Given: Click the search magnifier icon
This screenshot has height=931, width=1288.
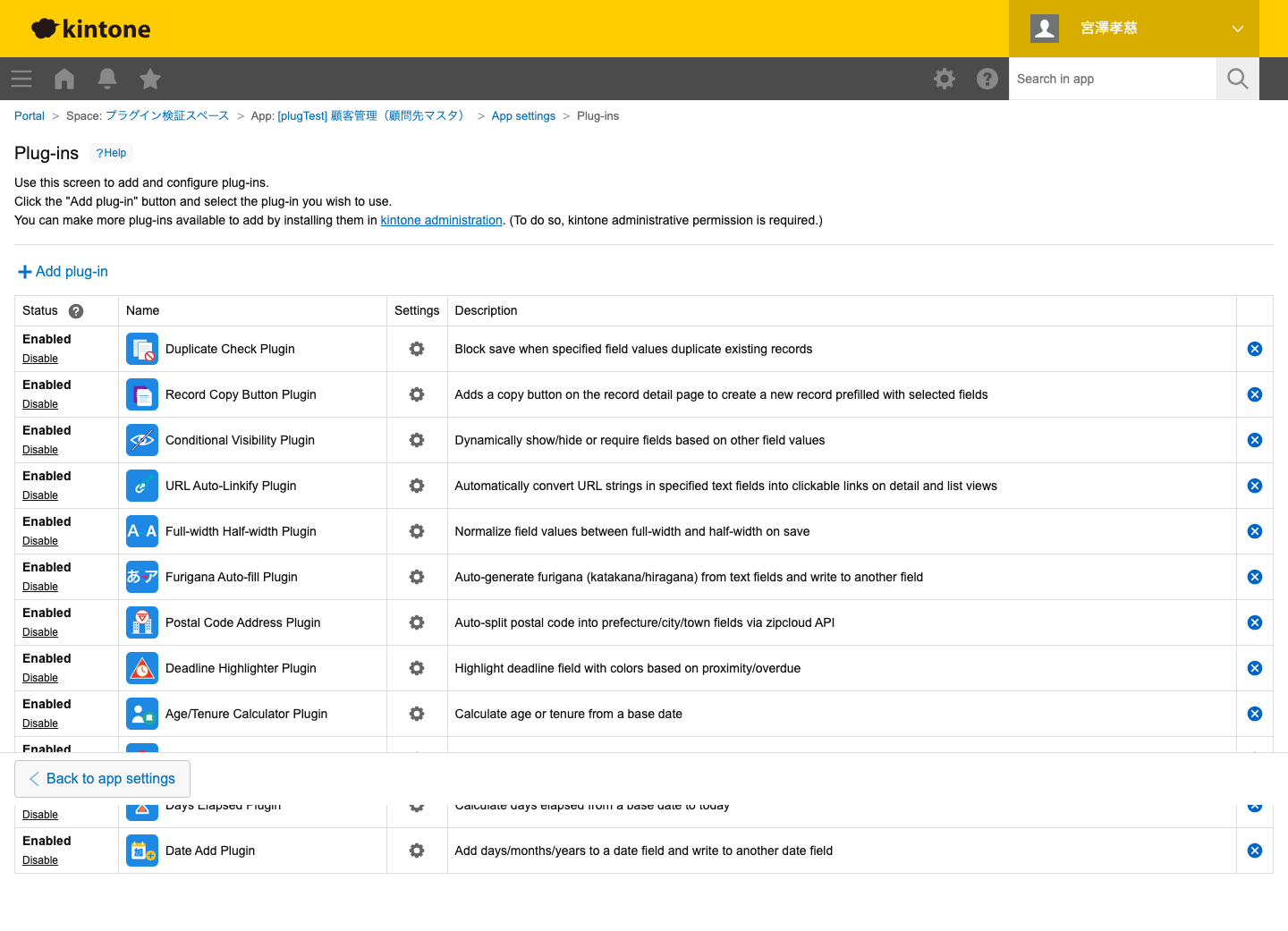Looking at the screenshot, I should pos(1238,79).
